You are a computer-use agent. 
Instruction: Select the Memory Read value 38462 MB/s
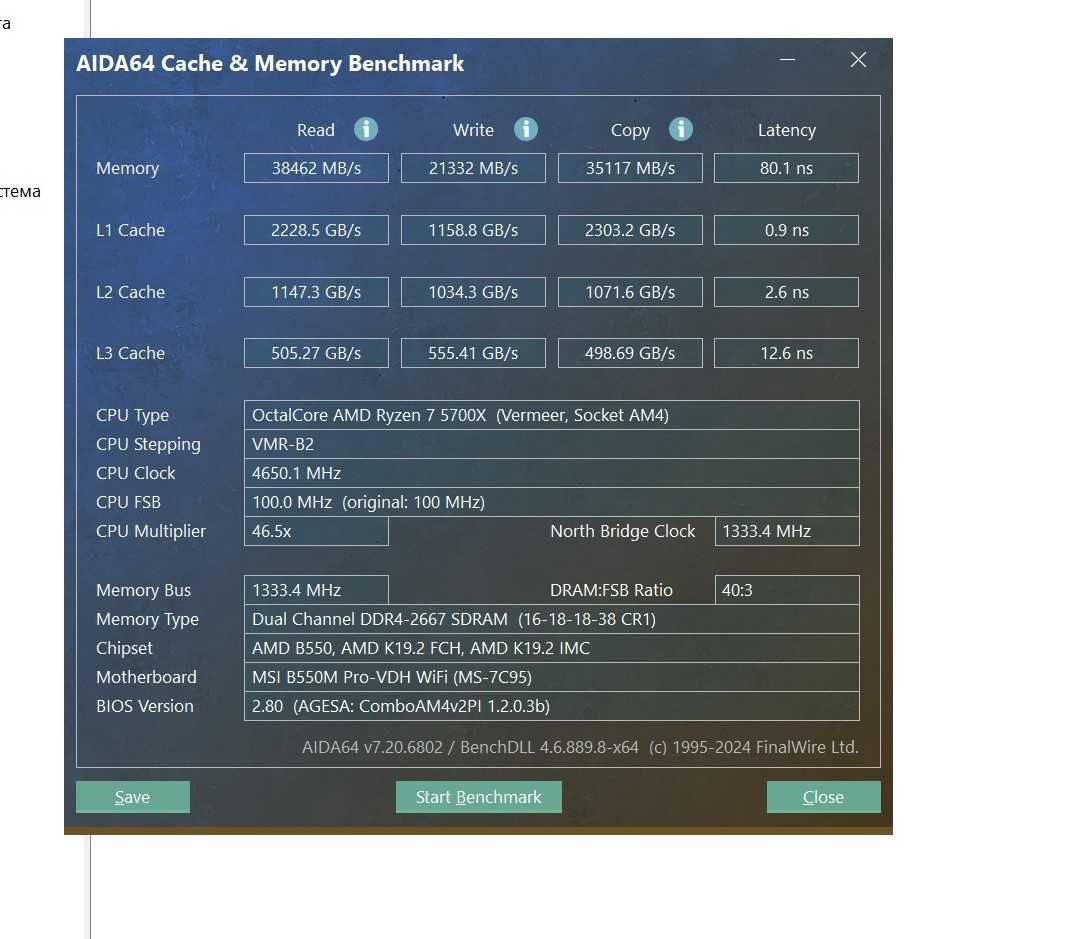pyautogui.click(x=316, y=168)
